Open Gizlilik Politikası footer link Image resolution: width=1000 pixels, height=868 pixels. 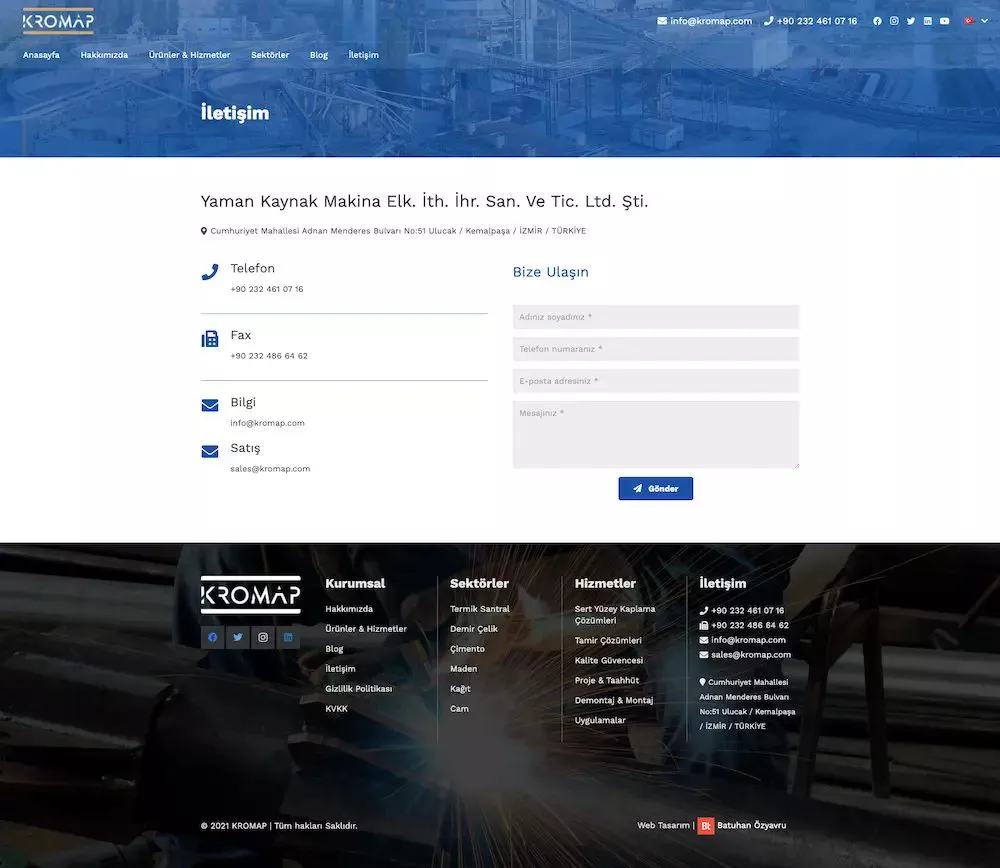[358, 689]
